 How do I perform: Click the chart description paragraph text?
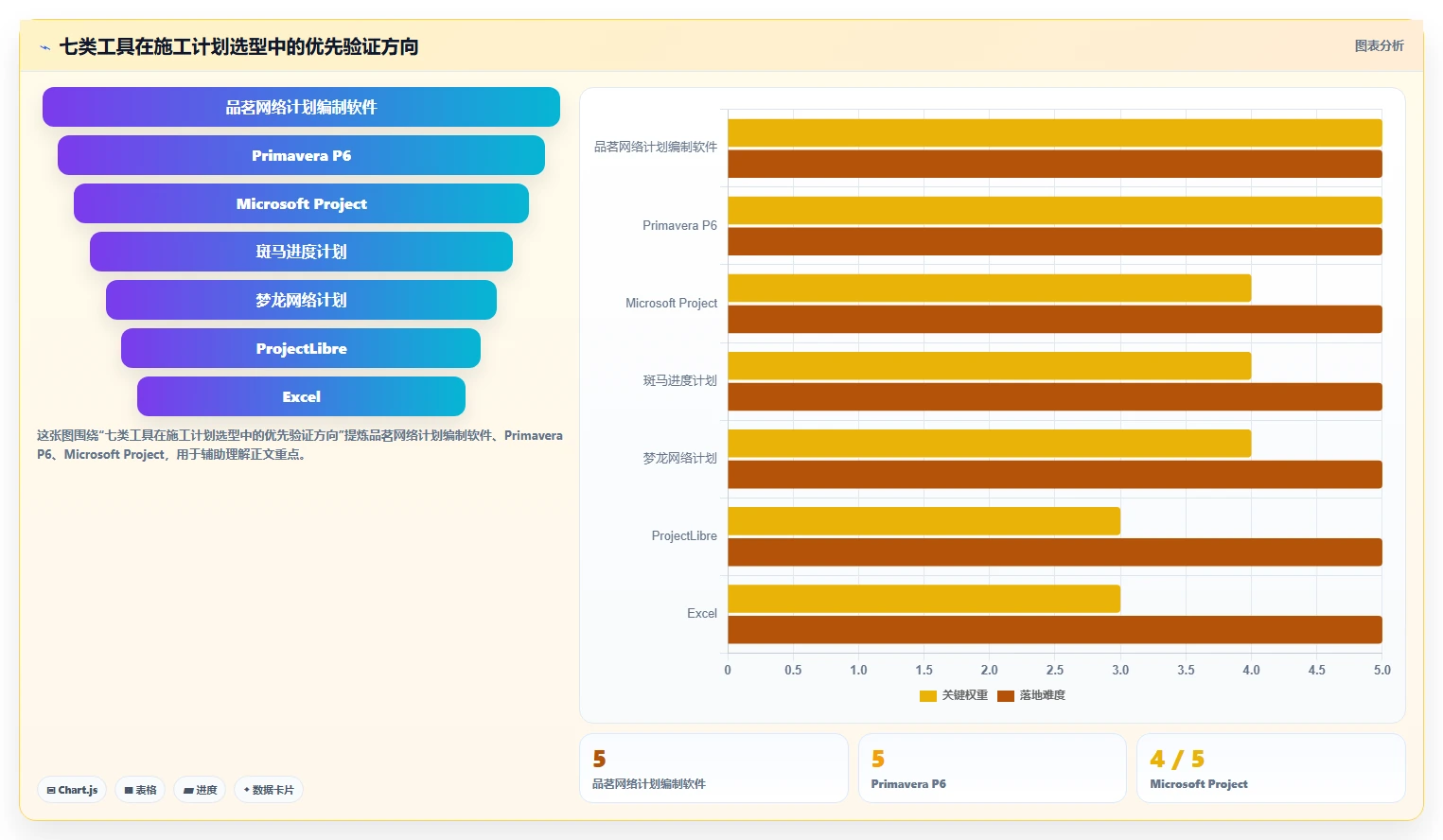click(x=300, y=445)
